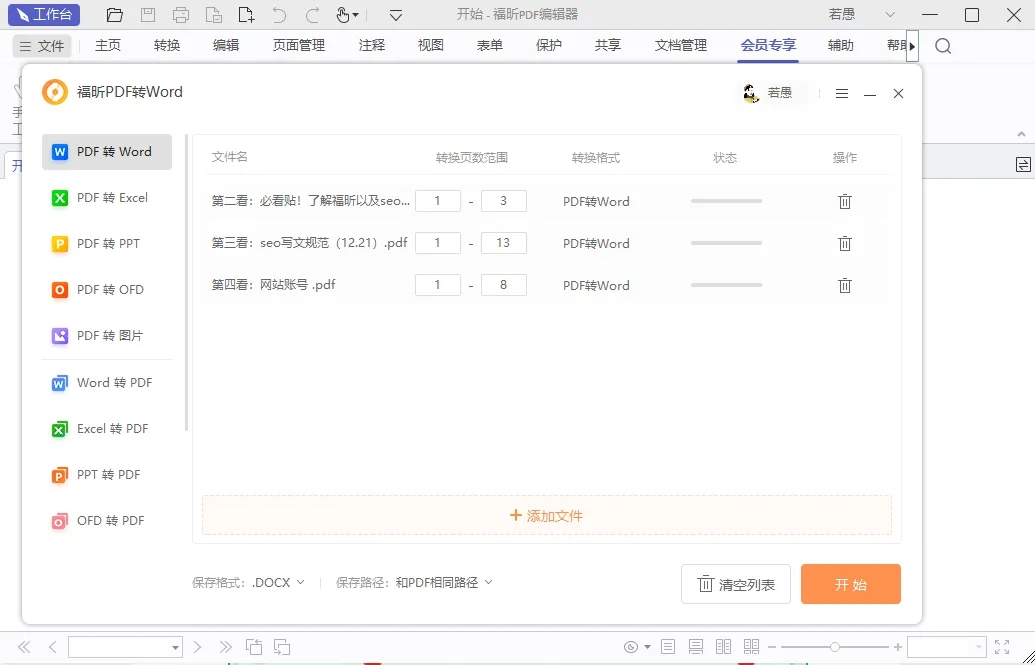Click the printer icon in the quick toolbar
The image size is (1035, 665).
[180, 15]
